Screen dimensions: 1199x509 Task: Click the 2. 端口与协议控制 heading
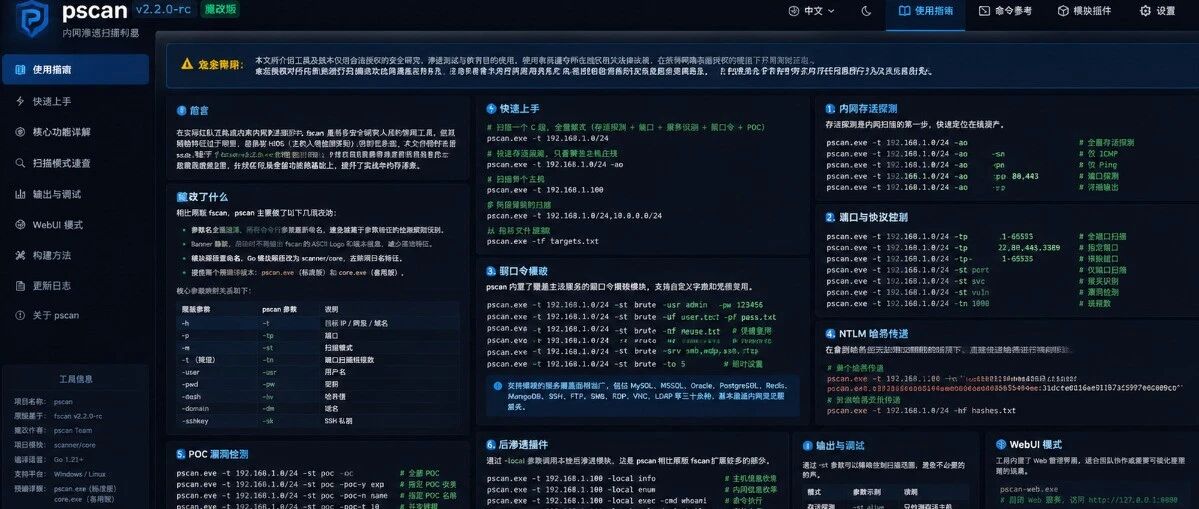[866, 217]
